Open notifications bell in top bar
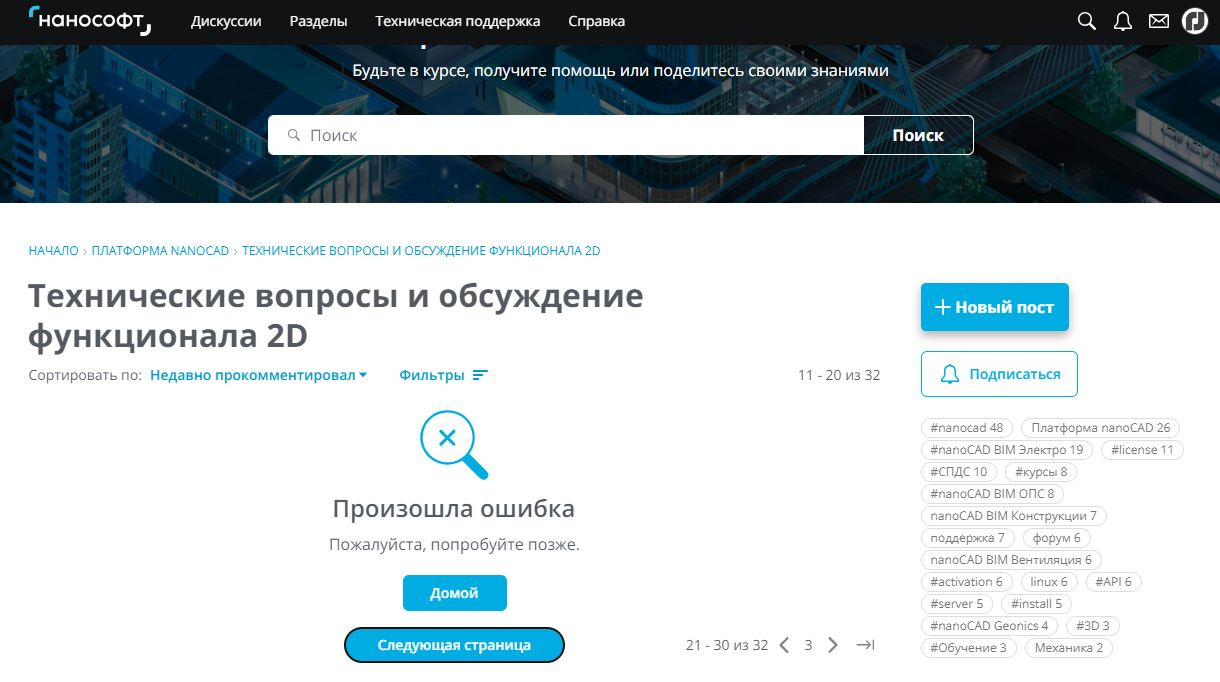The height and width of the screenshot is (682, 1220). pos(1123,21)
